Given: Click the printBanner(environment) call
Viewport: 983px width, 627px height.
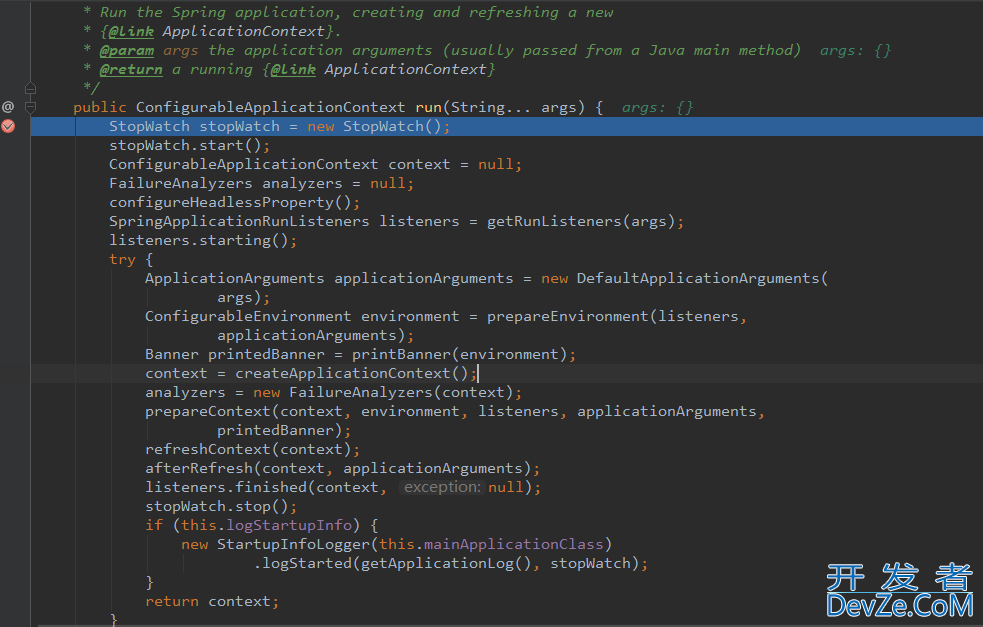Looking at the screenshot, I should [460, 354].
